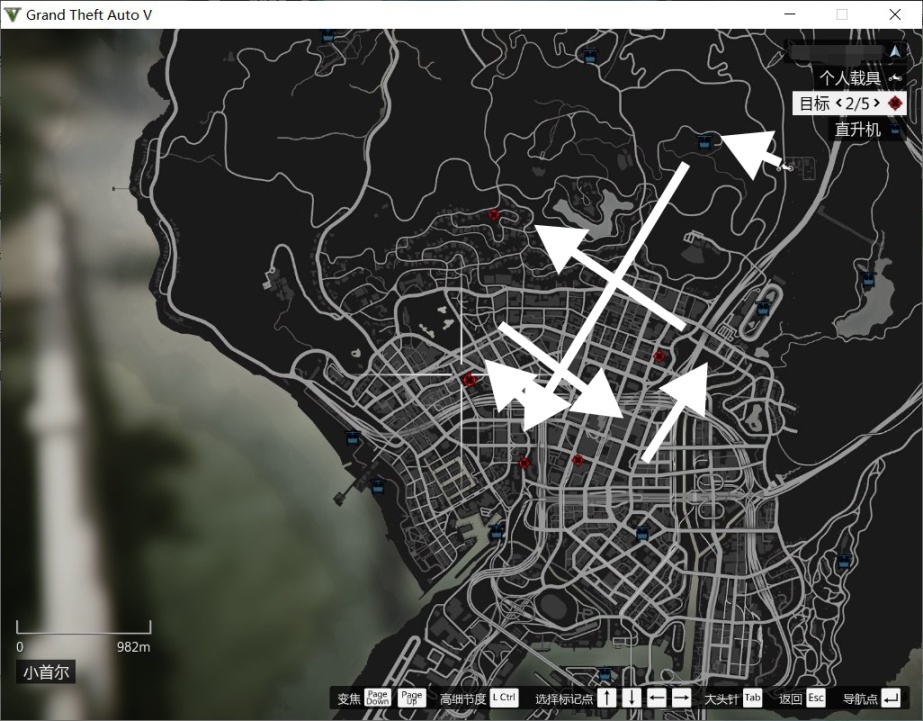Click the easternmost red target blip
This screenshot has height=721, width=923.
(x=659, y=356)
